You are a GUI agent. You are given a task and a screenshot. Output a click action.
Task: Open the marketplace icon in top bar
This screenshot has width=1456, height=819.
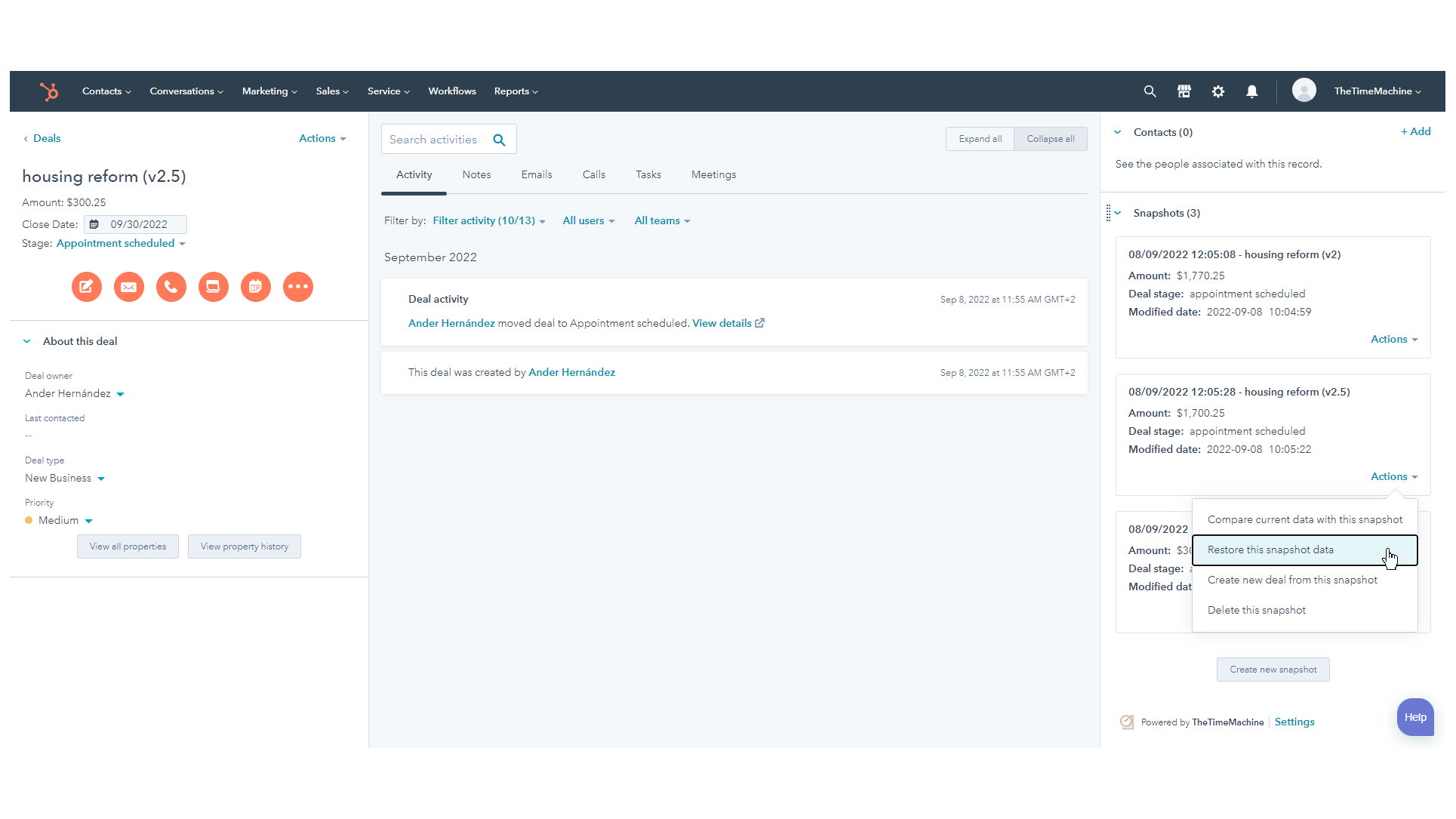click(1184, 91)
